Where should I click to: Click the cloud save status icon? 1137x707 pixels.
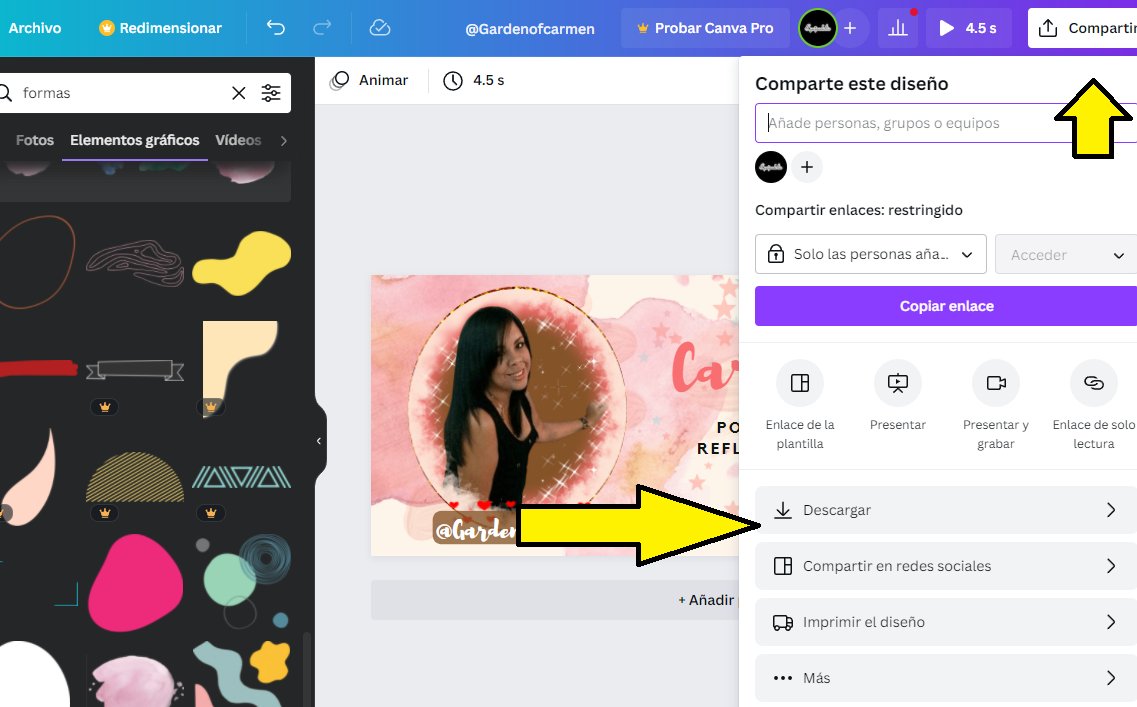click(380, 28)
